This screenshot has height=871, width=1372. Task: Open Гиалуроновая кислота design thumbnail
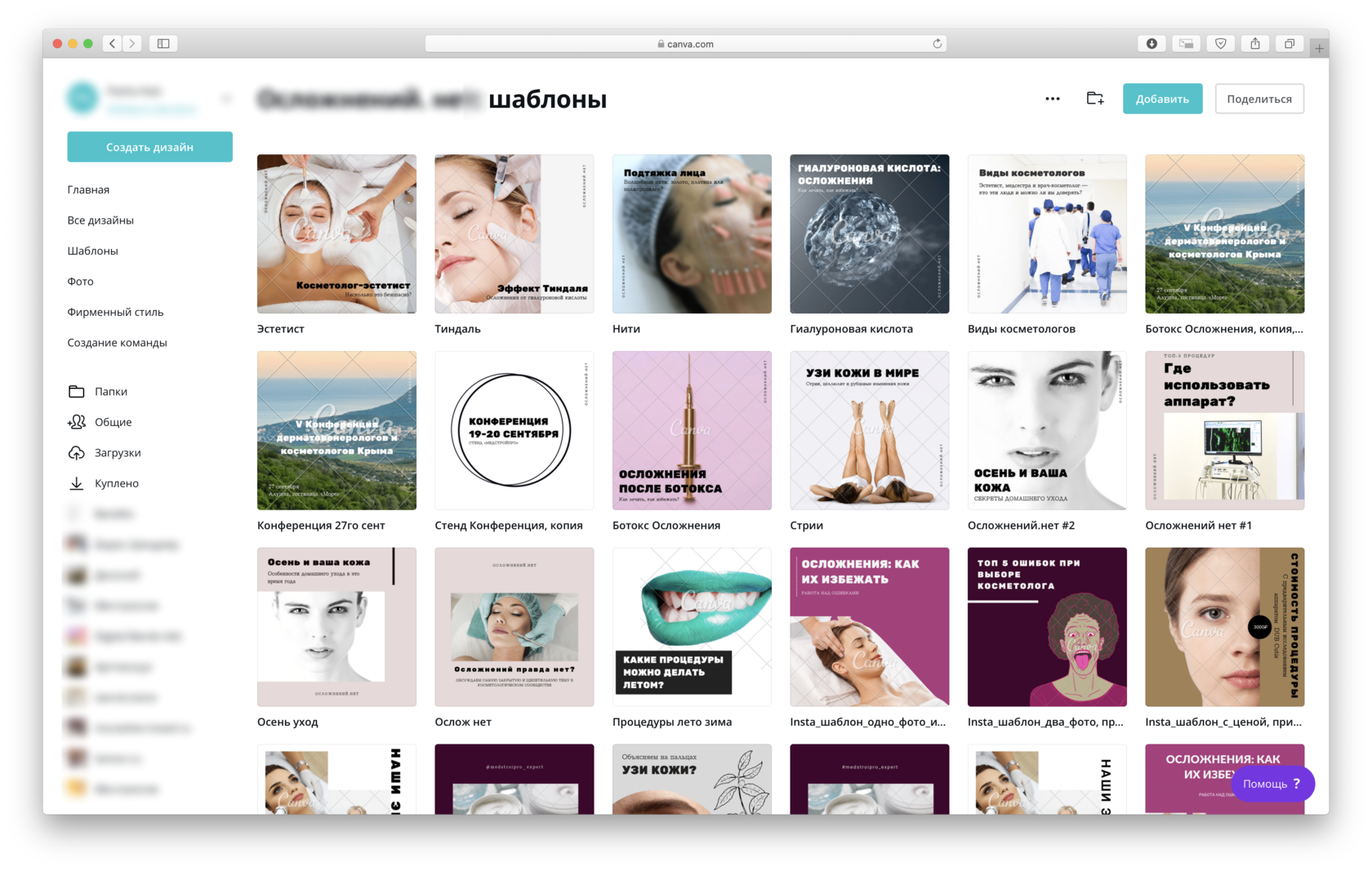[870, 234]
